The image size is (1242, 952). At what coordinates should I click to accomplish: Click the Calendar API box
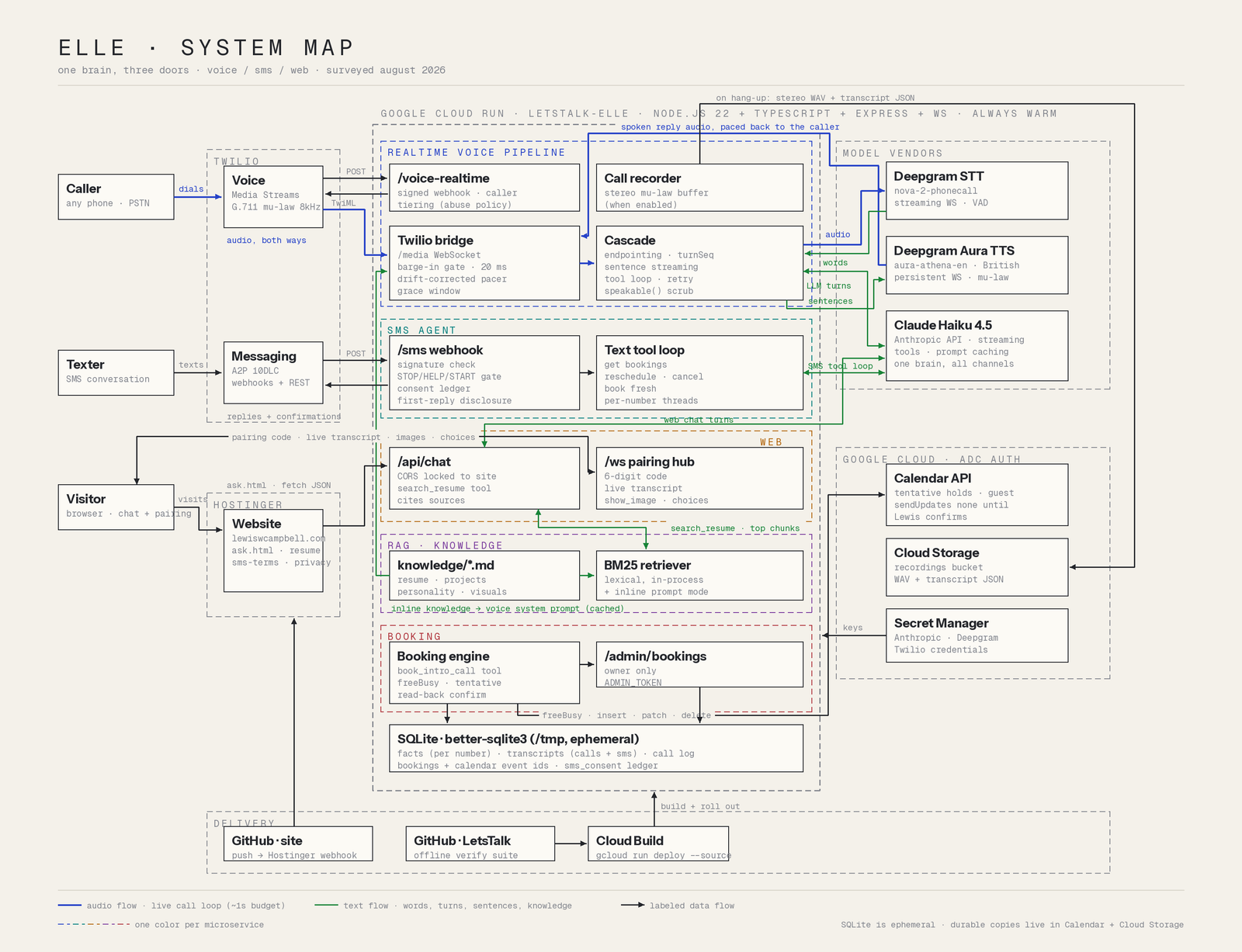[x=977, y=495]
